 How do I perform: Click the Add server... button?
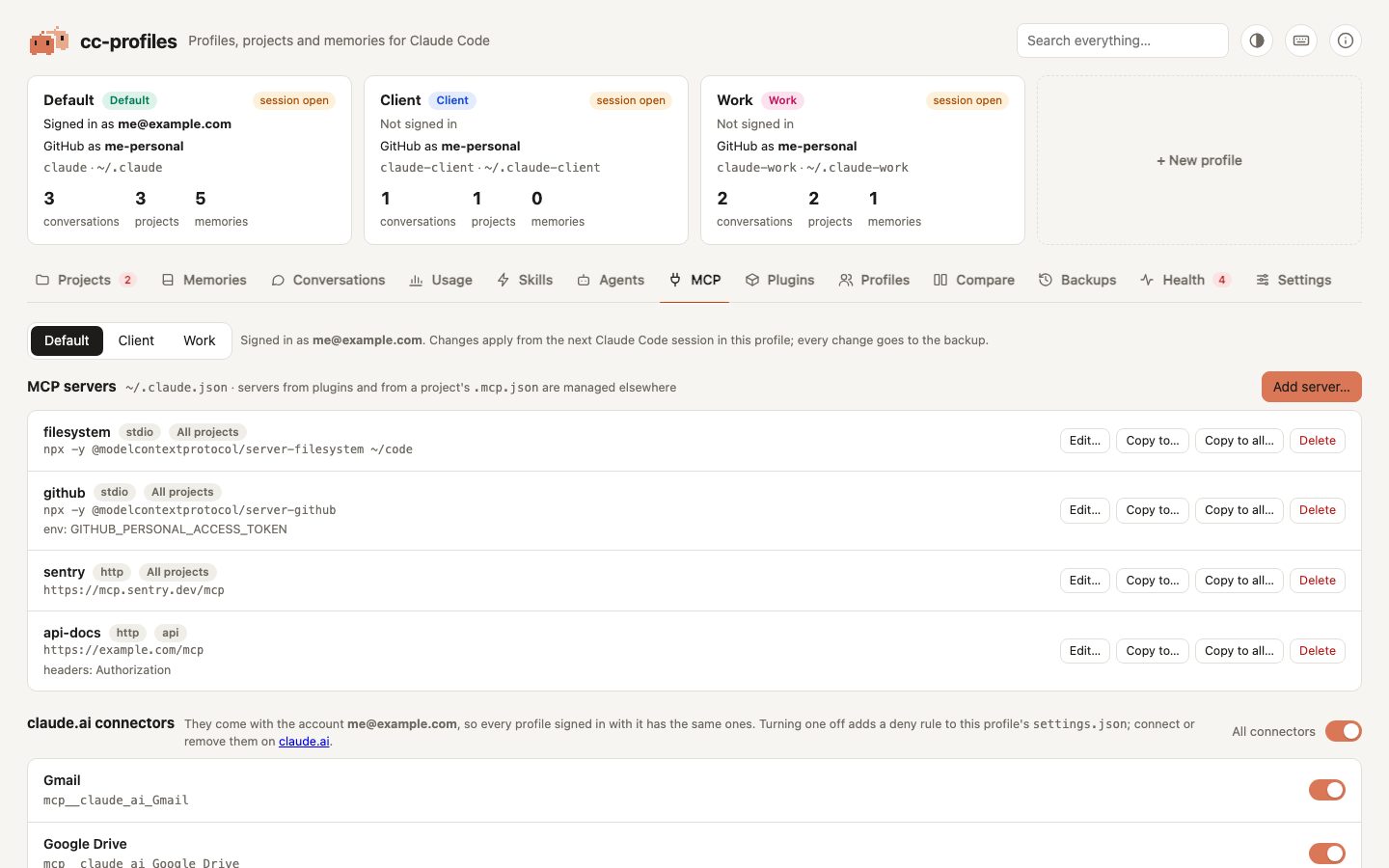(x=1312, y=387)
